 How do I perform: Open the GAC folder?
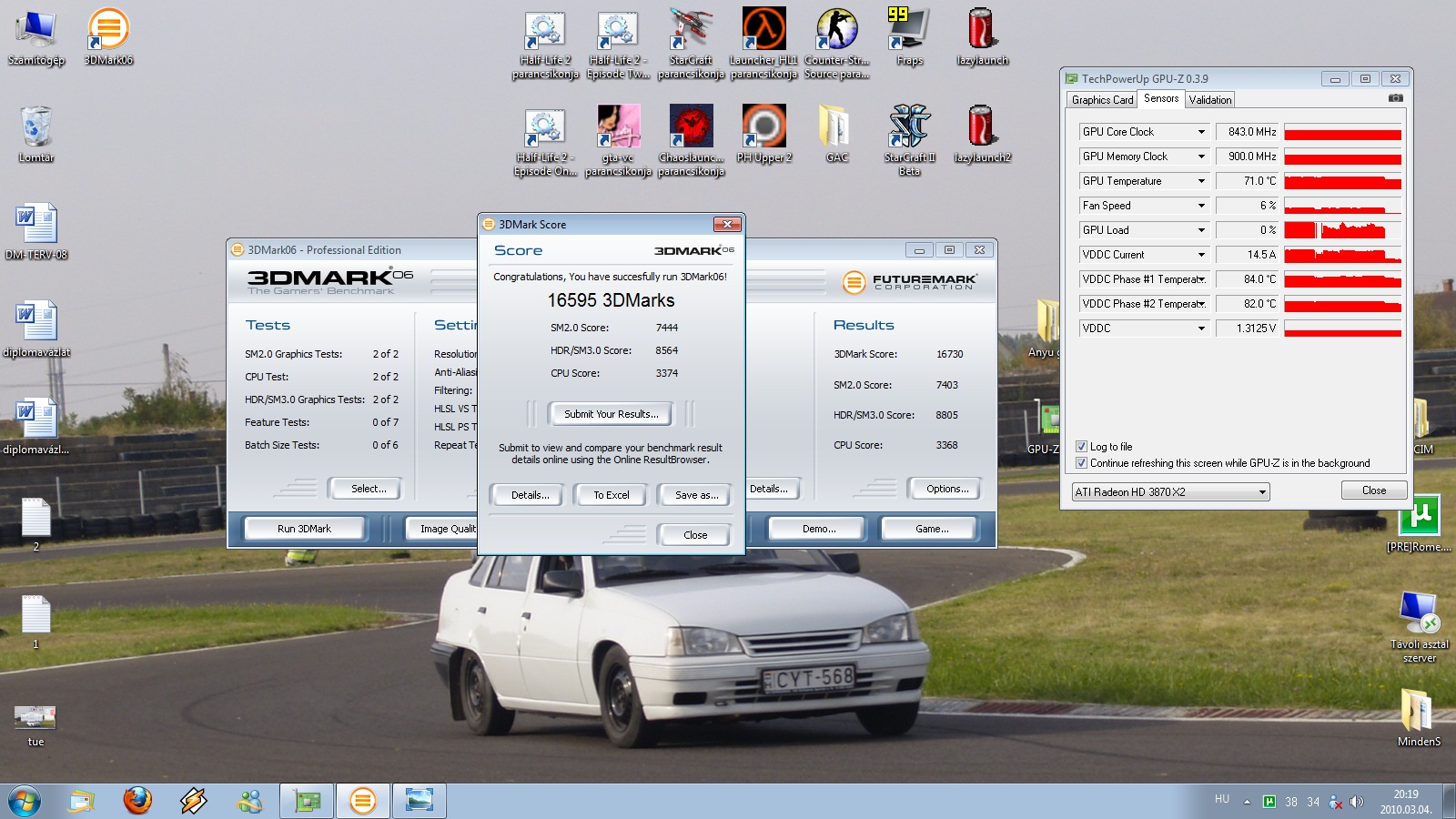click(836, 134)
